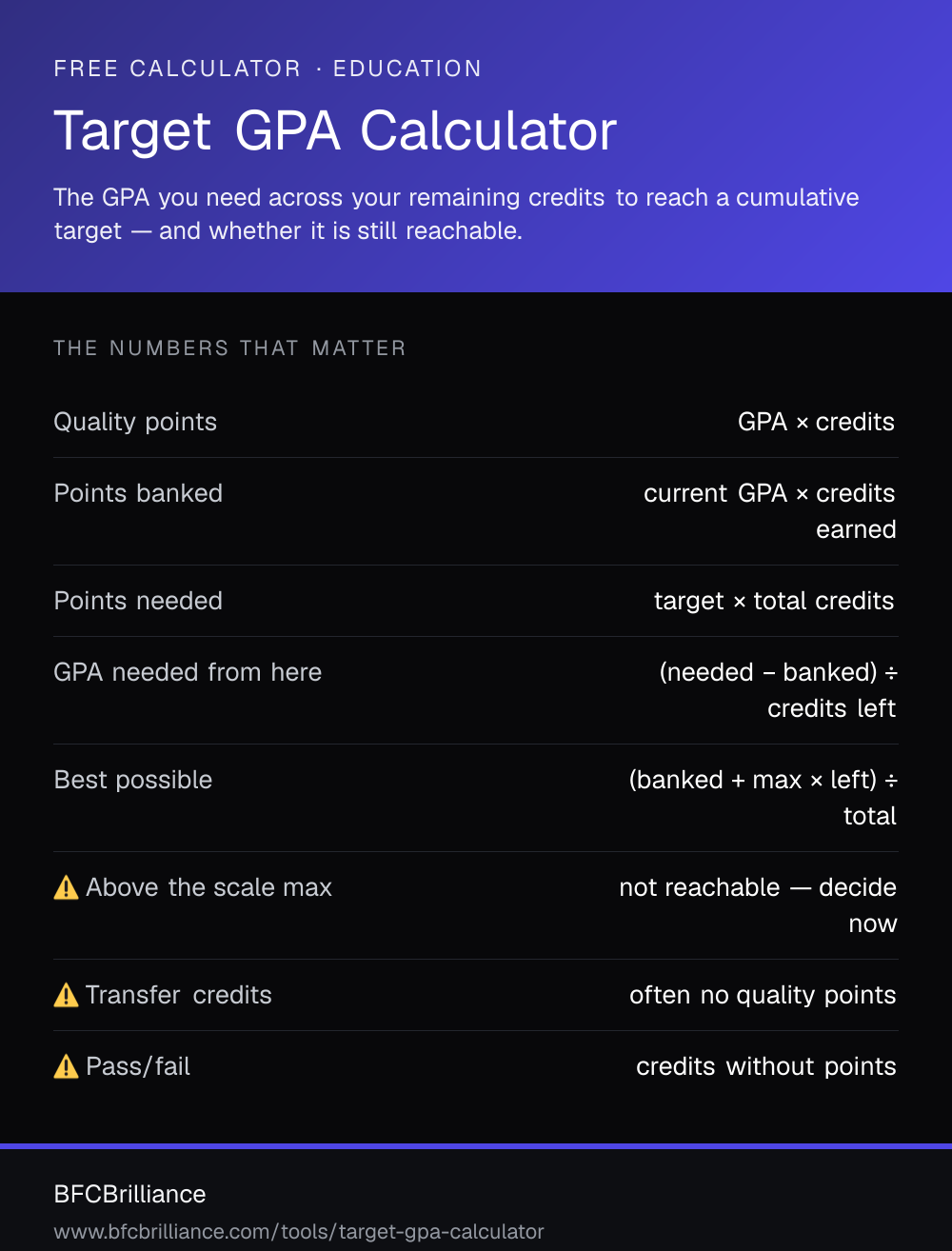The width and height of the screenshot is (952, 1251).
Task: Select the GPA needed from here label
Action: tap(188, 672)
